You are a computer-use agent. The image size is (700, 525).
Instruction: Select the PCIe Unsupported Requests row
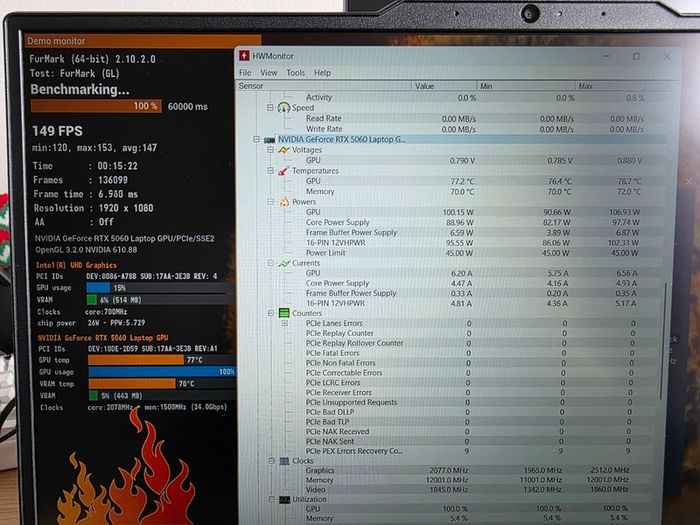pyautogui.click(x=469, y=402)
